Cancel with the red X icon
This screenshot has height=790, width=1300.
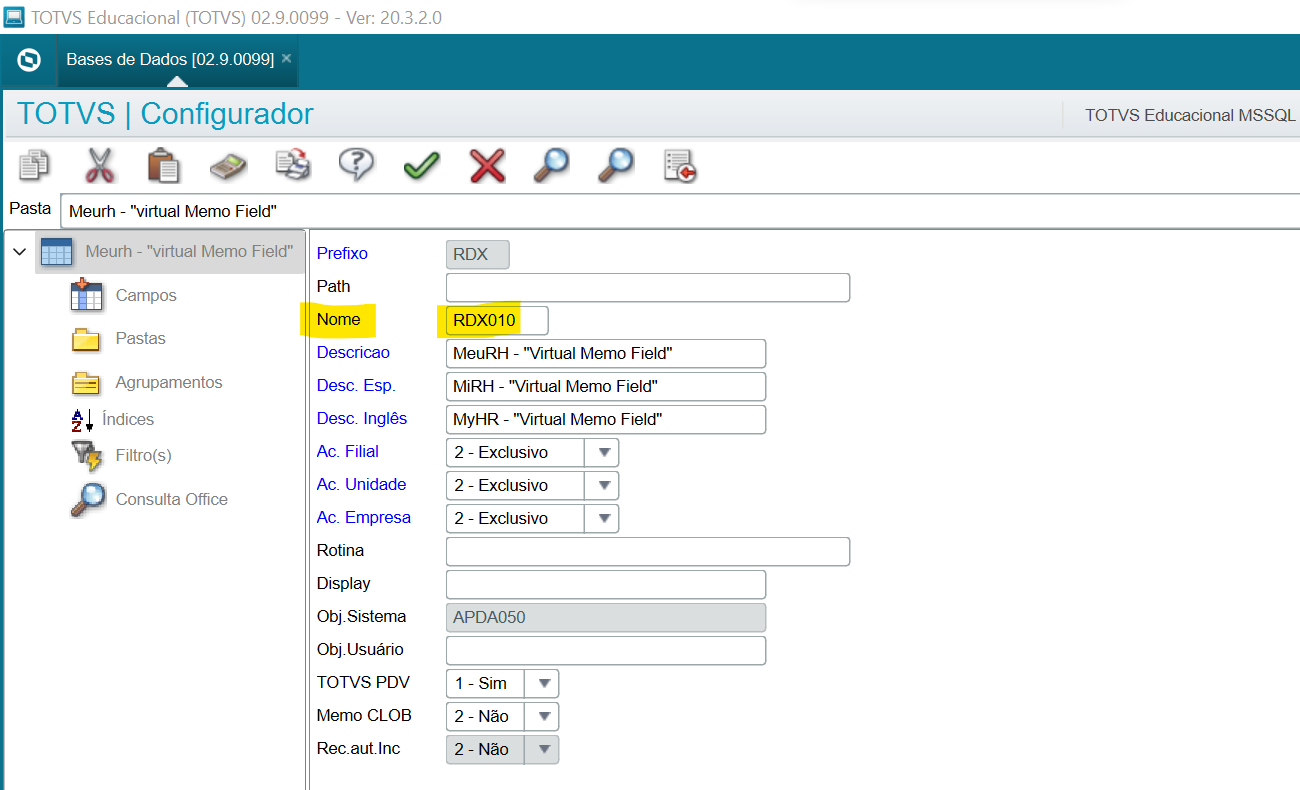[487, 166]
